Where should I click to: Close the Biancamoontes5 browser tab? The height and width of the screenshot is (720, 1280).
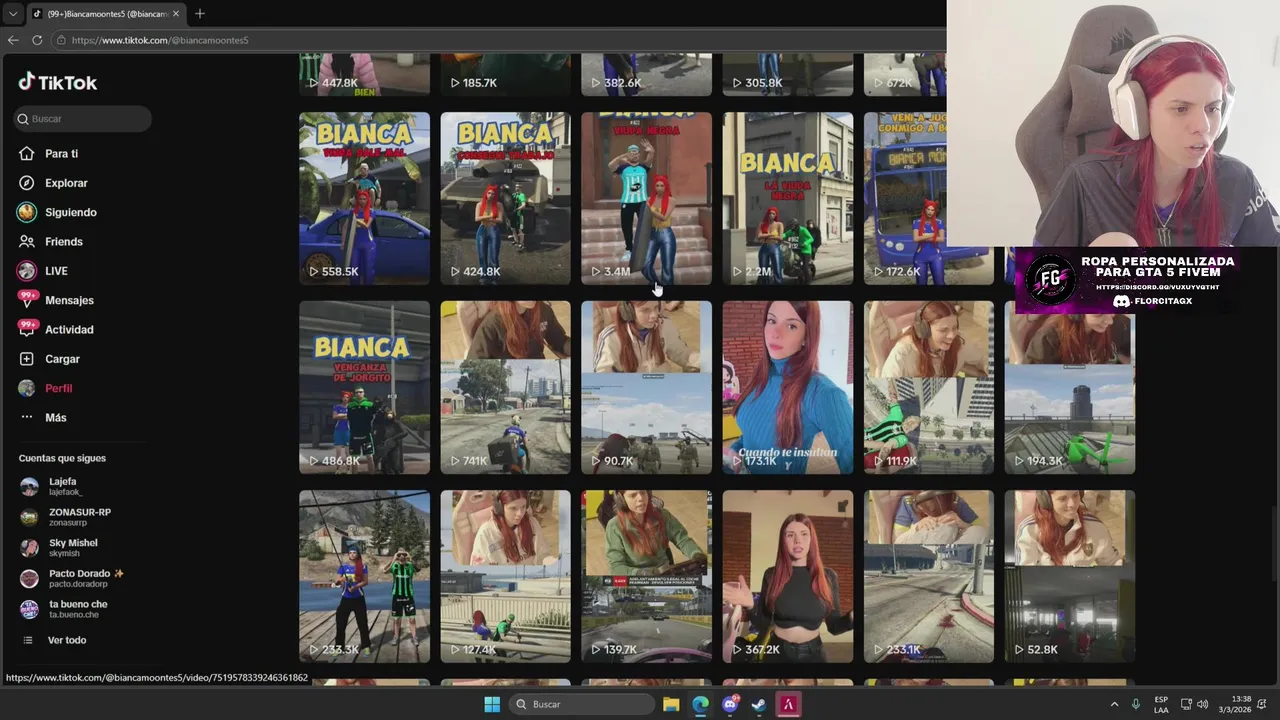[177, 14]
